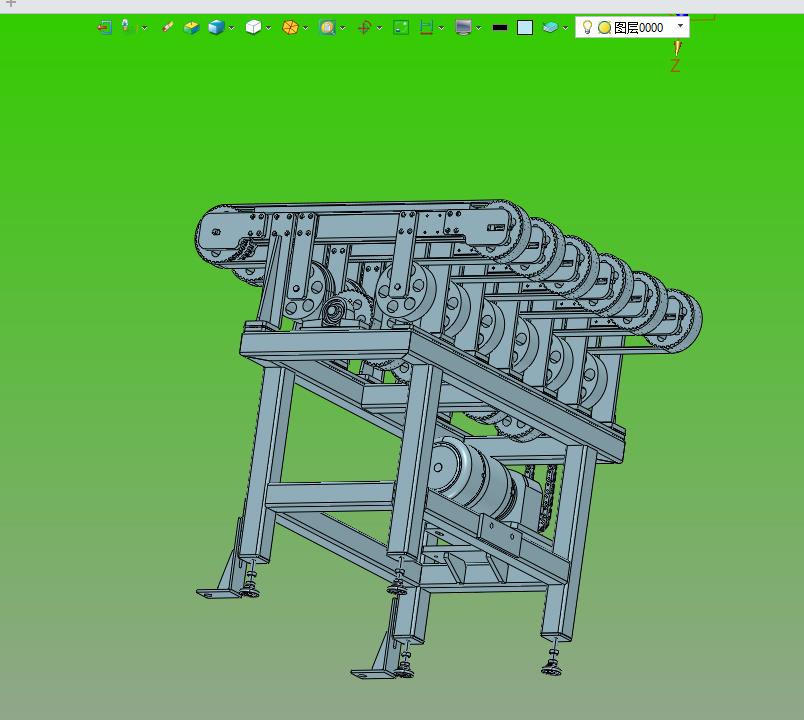
Task: Click the light blue color swatch
Action: pos(525,28)
